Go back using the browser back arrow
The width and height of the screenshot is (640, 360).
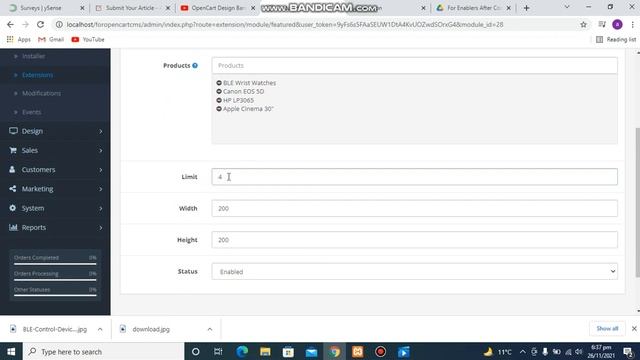click(10, 24)
